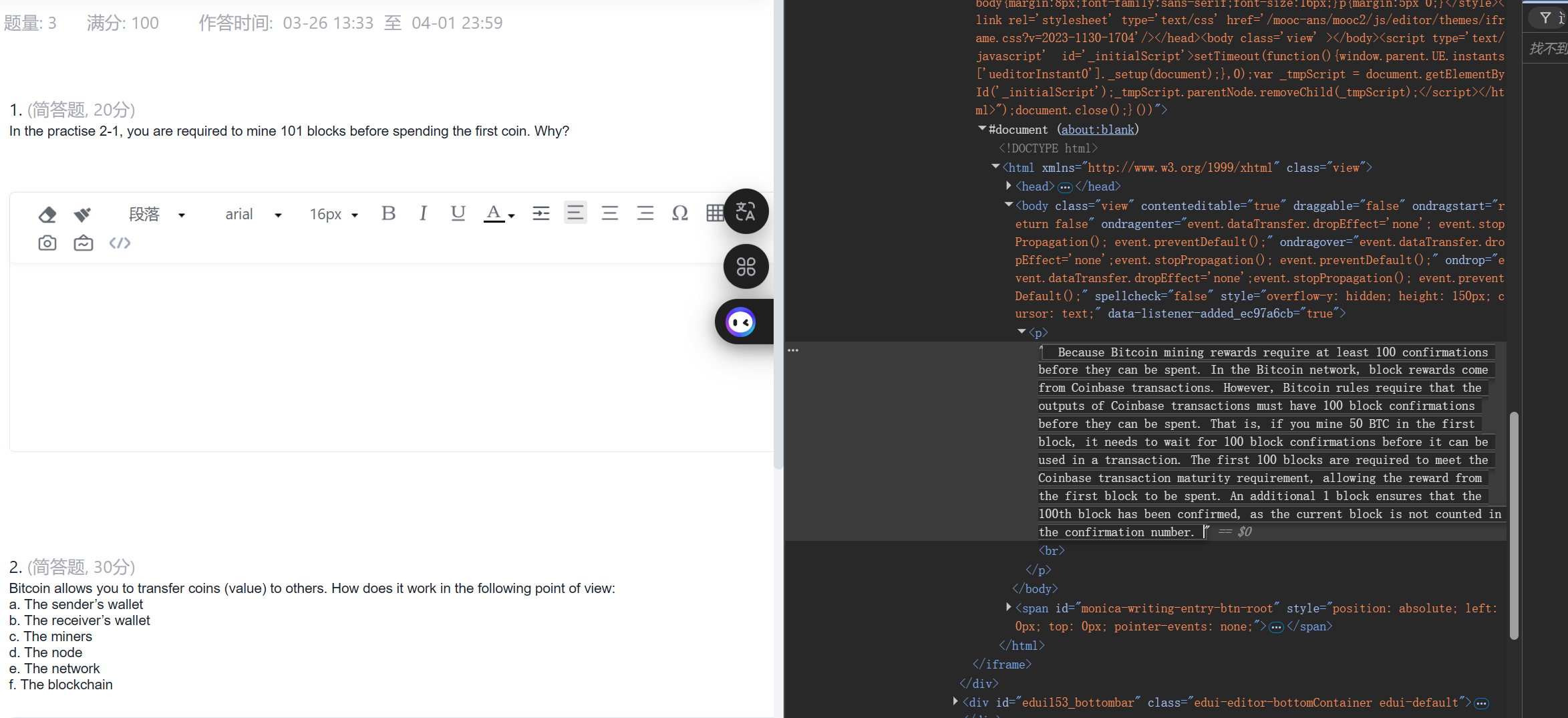Screen dimensions: 1568x718
Task: Apply font color with the A icon
Action: (x=493, y=213)
